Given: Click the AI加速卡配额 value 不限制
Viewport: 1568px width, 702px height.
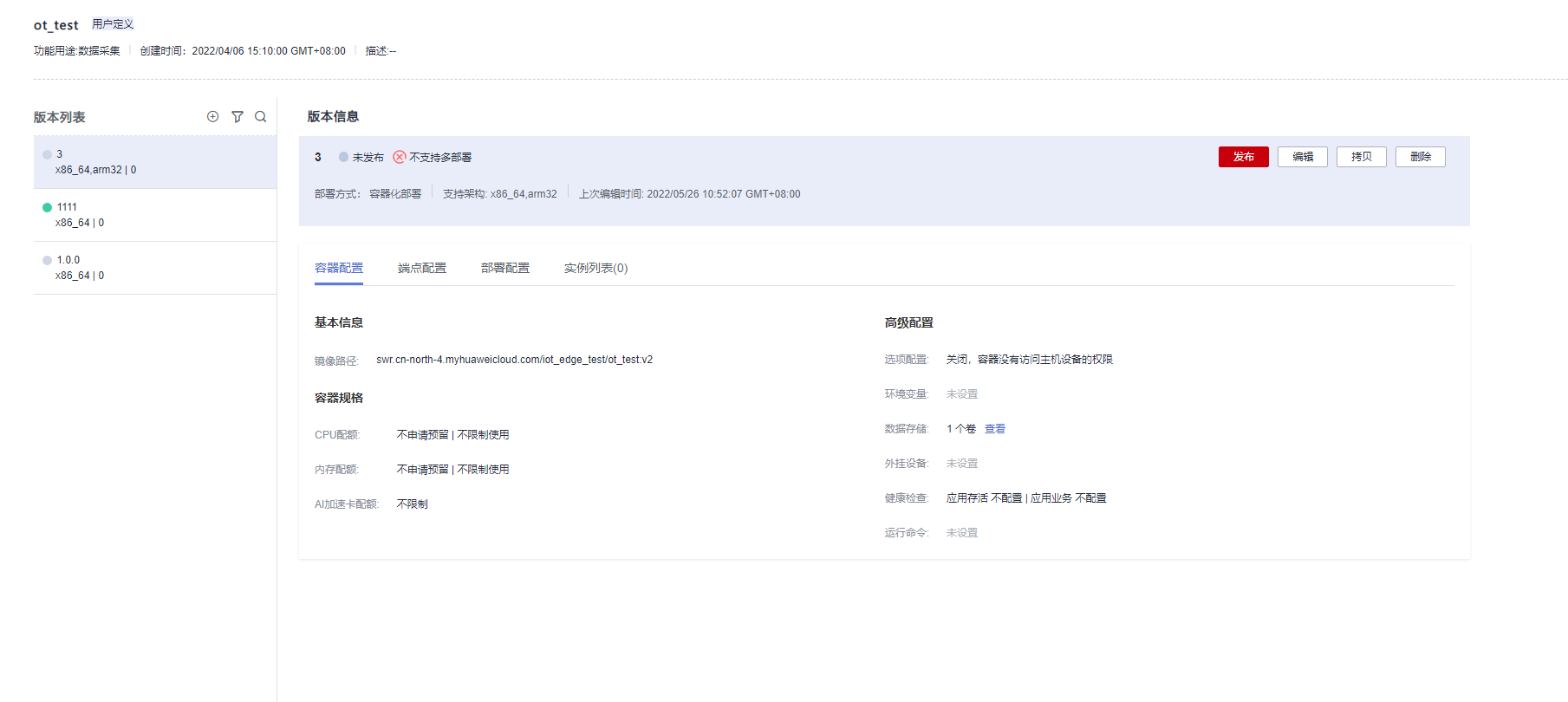Looking at the screenshot, I should 413,504.
